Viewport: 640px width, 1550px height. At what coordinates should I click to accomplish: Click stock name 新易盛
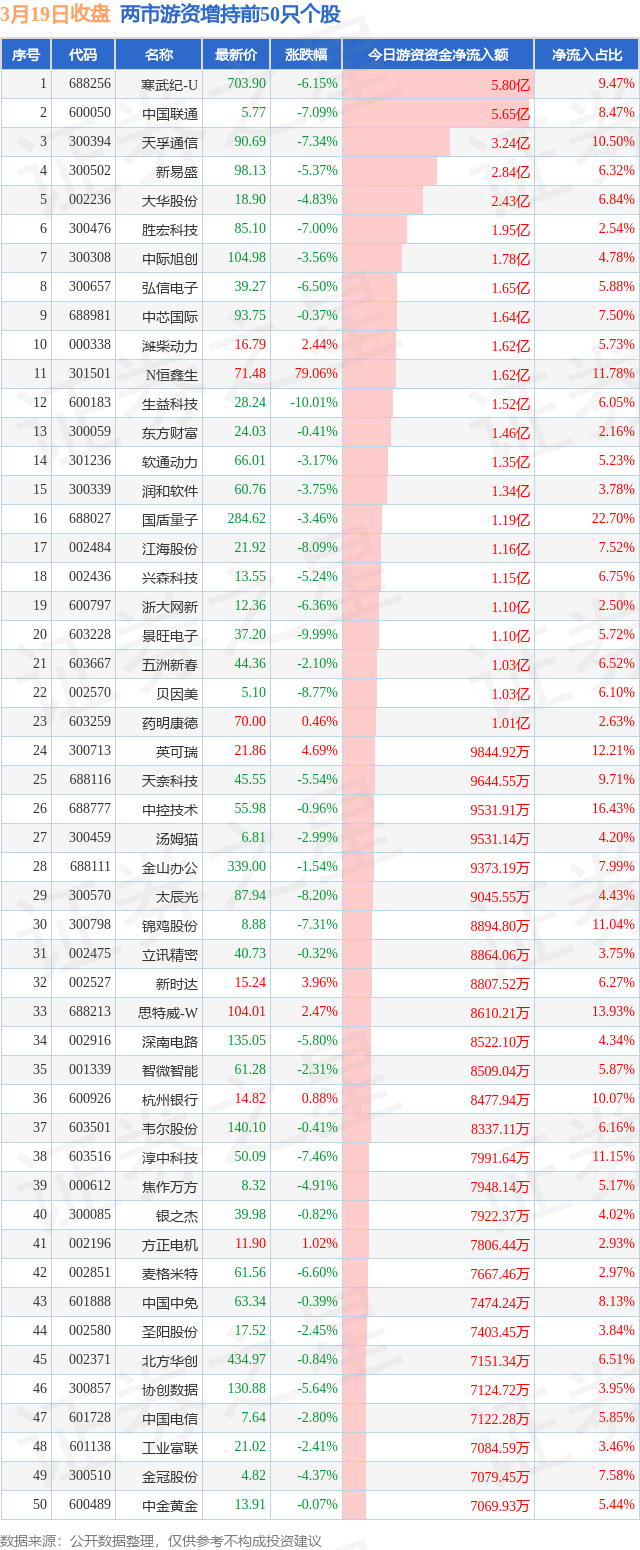[x=177, y=172]
